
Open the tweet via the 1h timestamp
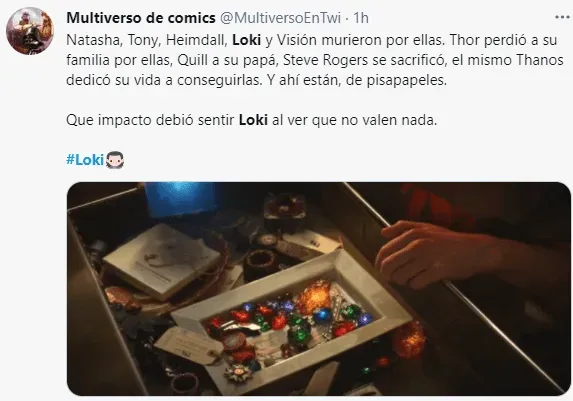pyautogui.click(x=361, y=18)
